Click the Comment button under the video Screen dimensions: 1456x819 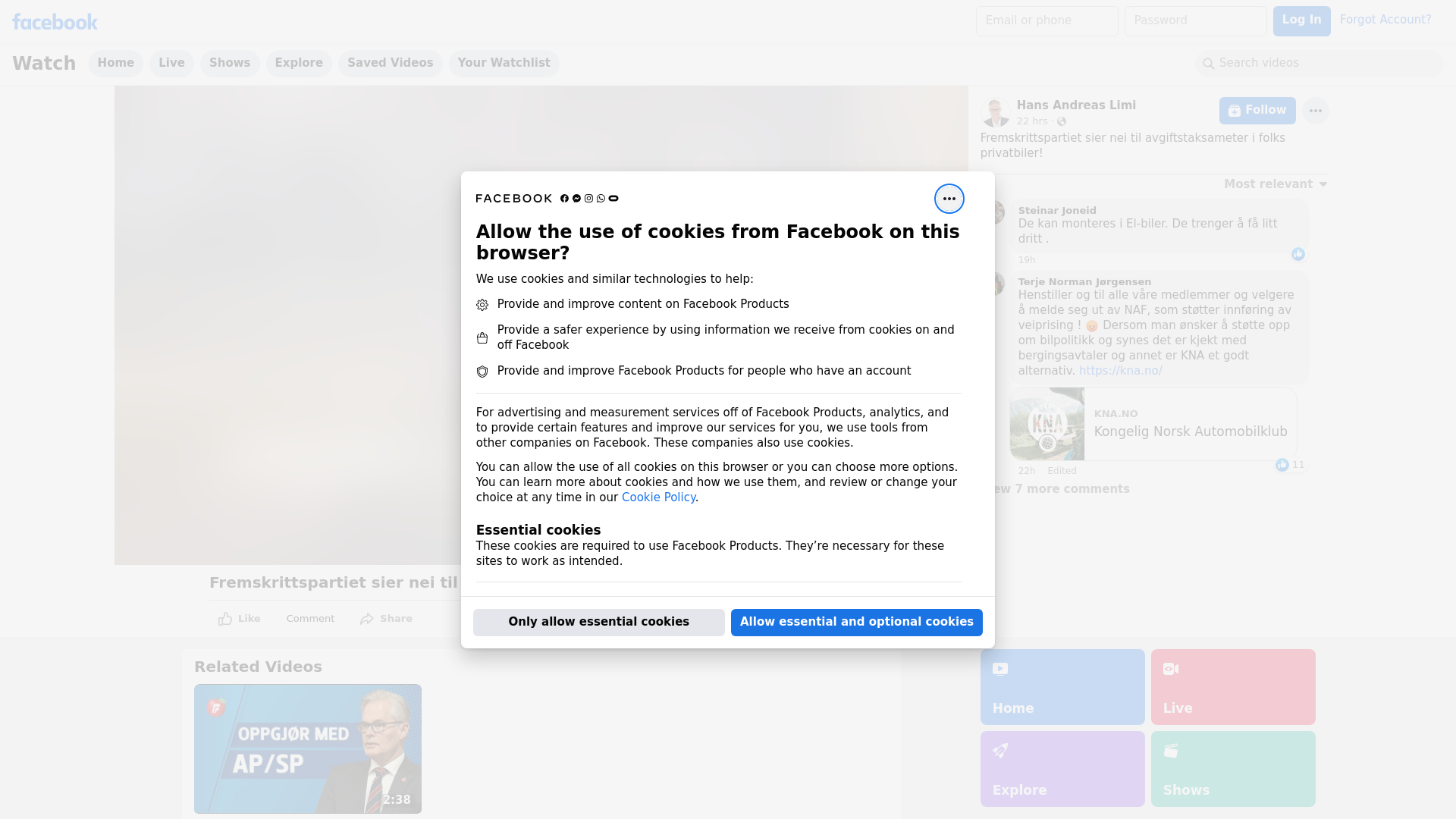pos(310,619)
